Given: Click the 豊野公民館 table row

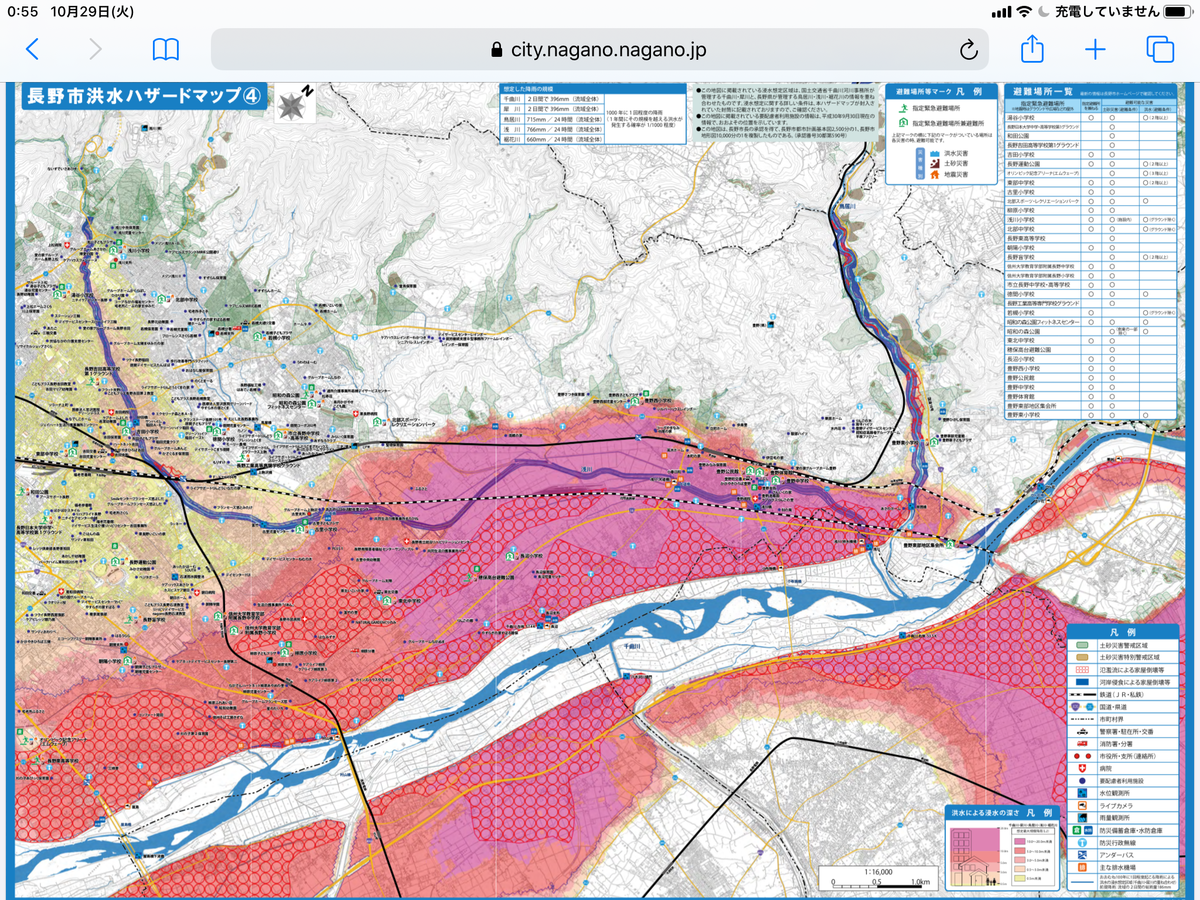Looking at the screenshot, I should pyautogui.click(x=1090, y=378).
